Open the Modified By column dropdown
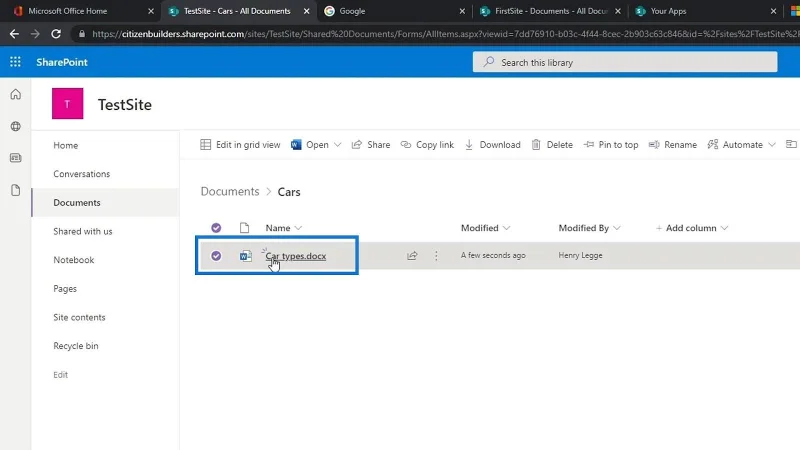Screen dimensions: 800x450 (617, 228)
